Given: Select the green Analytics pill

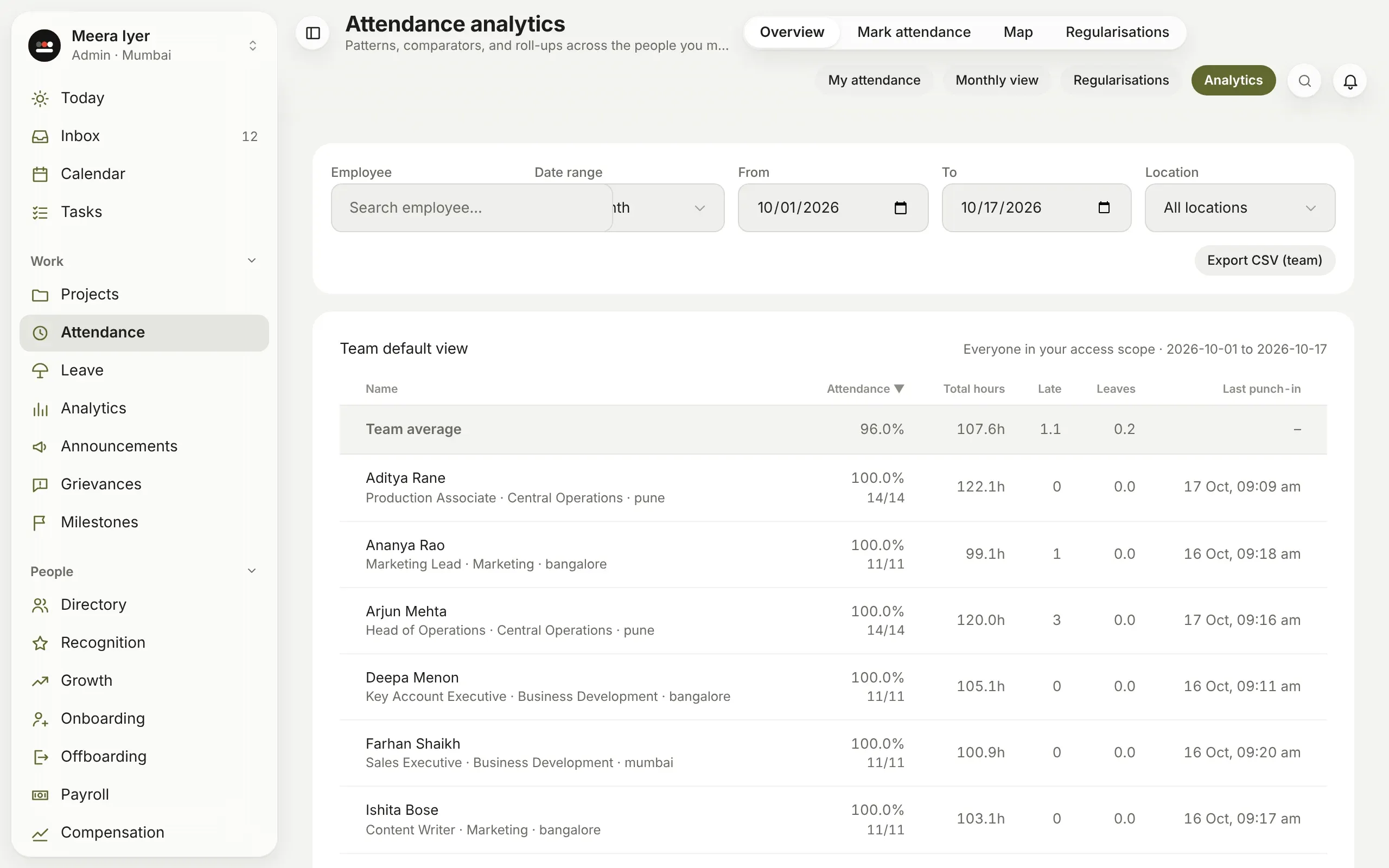Looking at the screenshot, I should 1233,80.
